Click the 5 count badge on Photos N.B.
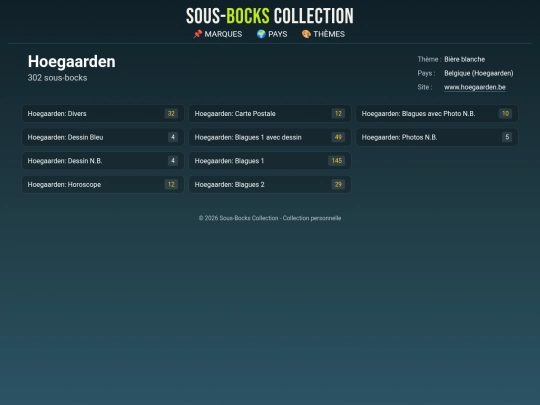The width and height of the screenshot is (540, 405). (507, 137)
